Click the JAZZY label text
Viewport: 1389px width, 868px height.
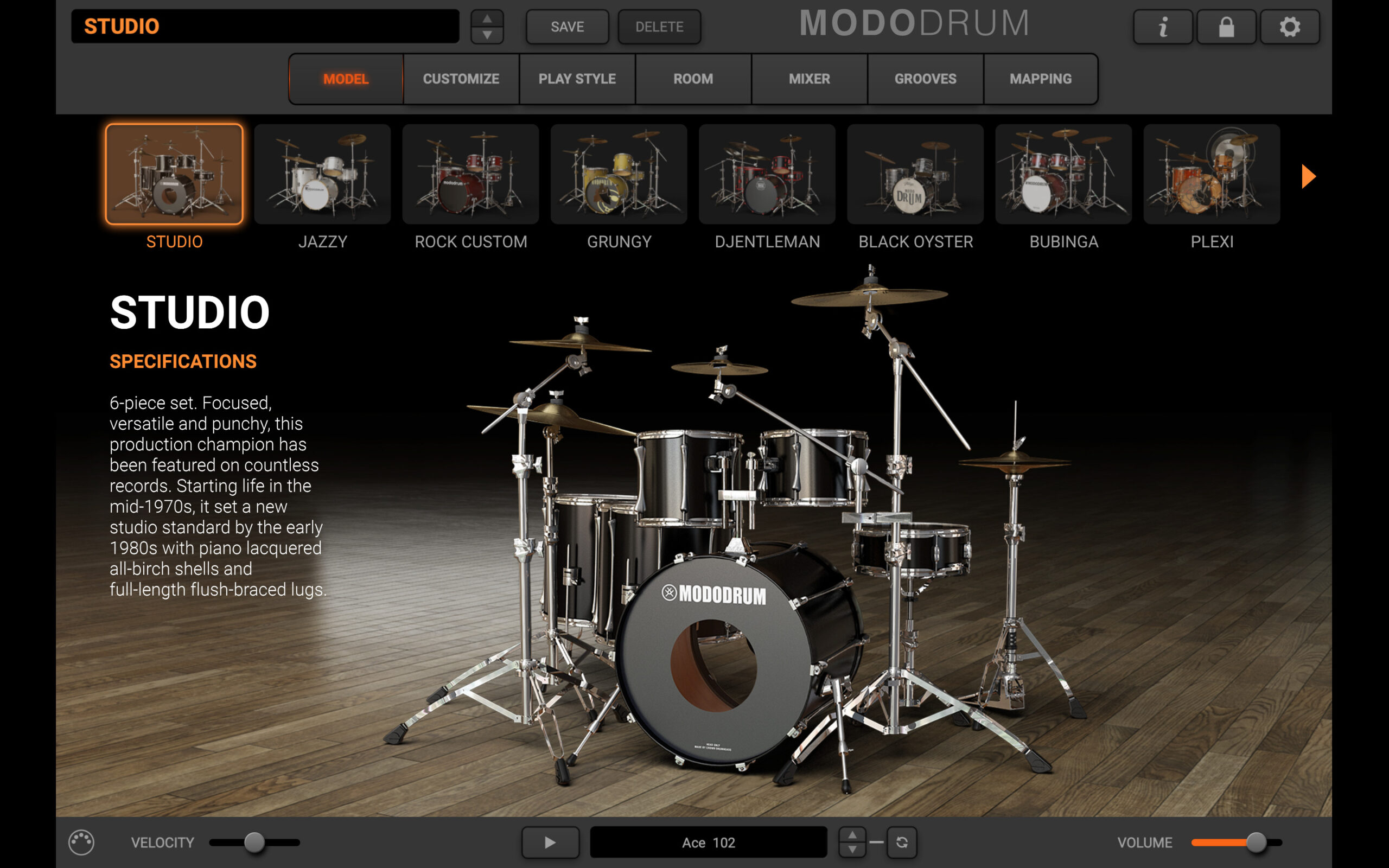tap(323, 242)
